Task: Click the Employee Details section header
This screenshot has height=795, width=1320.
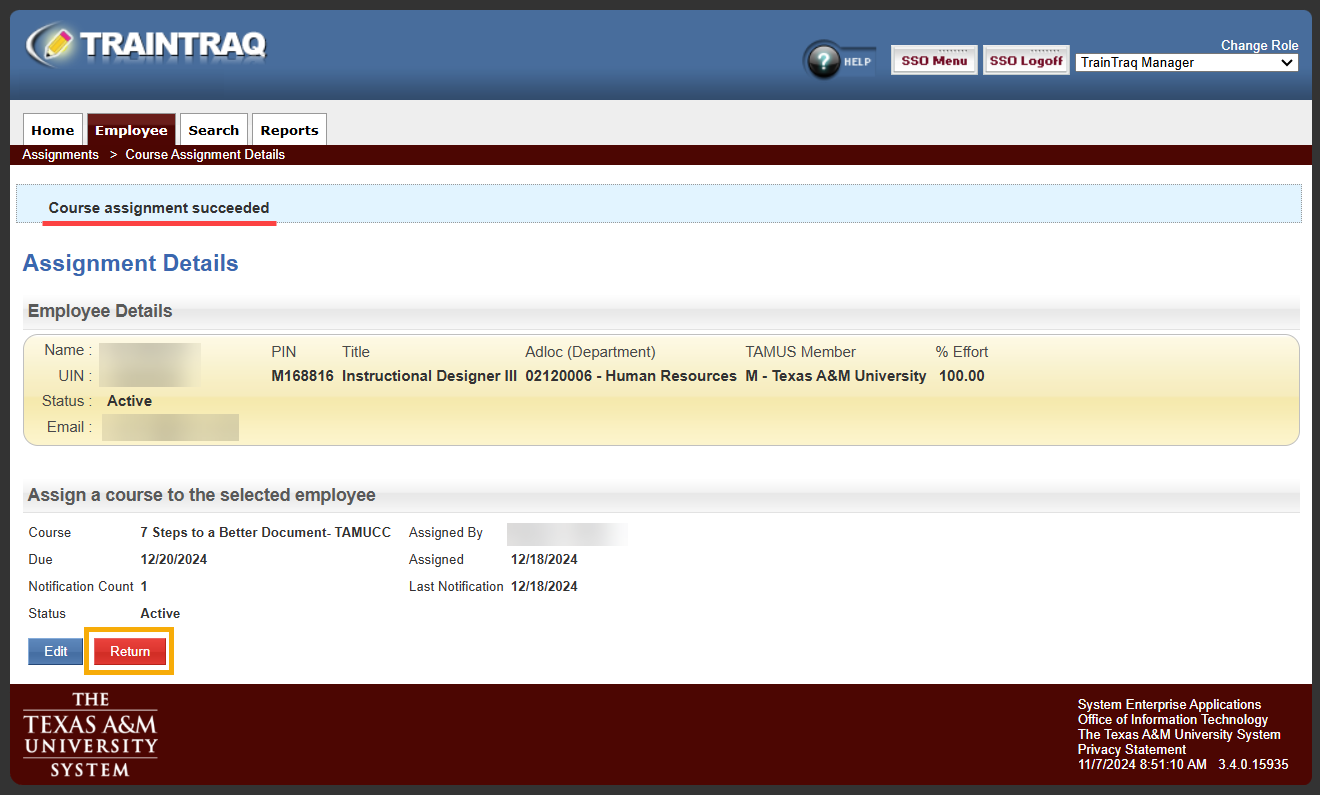Action: tap(100, 311)
